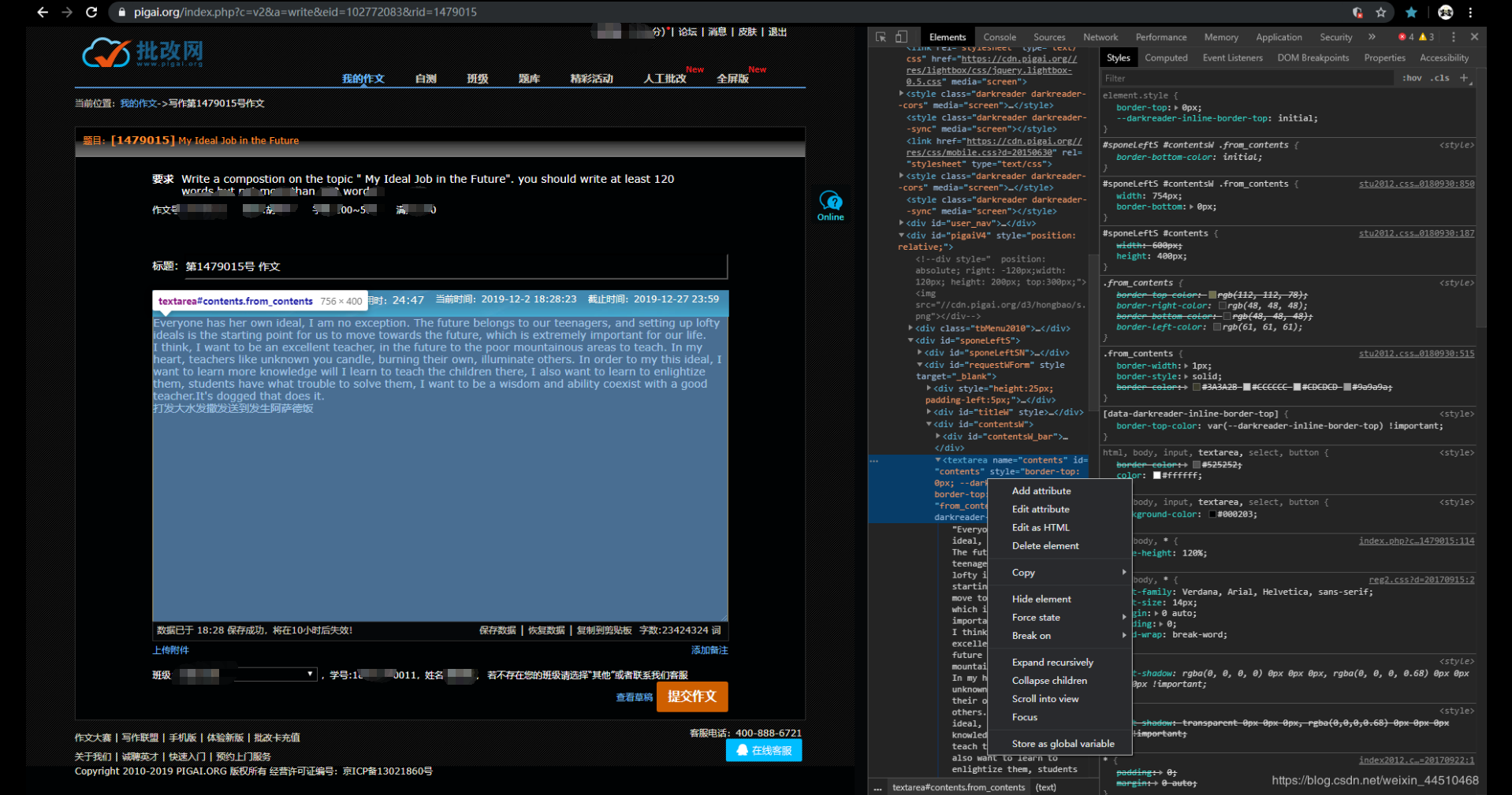The image size is (1512, 795).
Task: Open the profile avatar in browser toolbar
Action: click(1446, 12)
